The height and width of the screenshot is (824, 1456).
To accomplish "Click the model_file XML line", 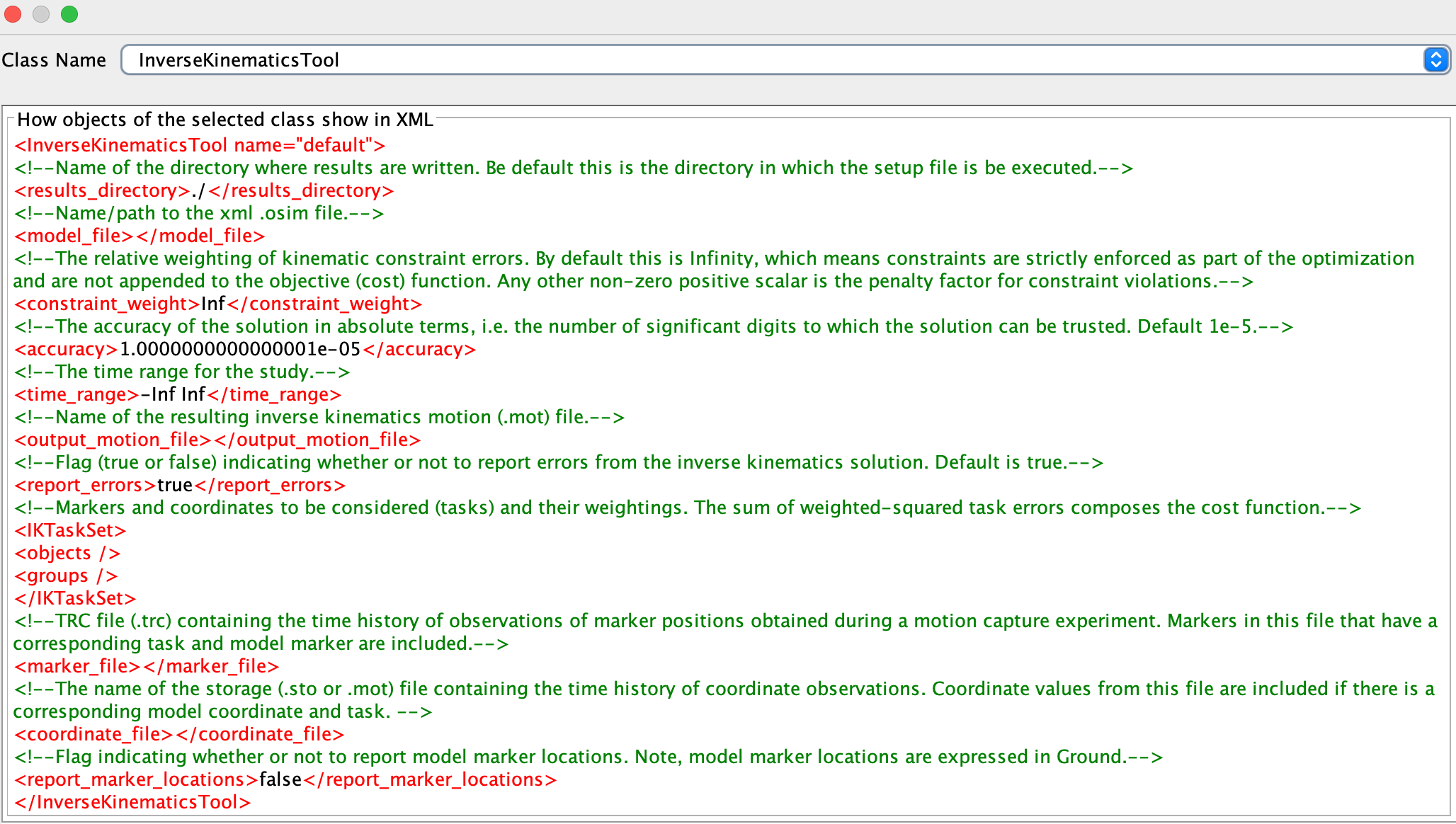I will [x=140, y=236].
